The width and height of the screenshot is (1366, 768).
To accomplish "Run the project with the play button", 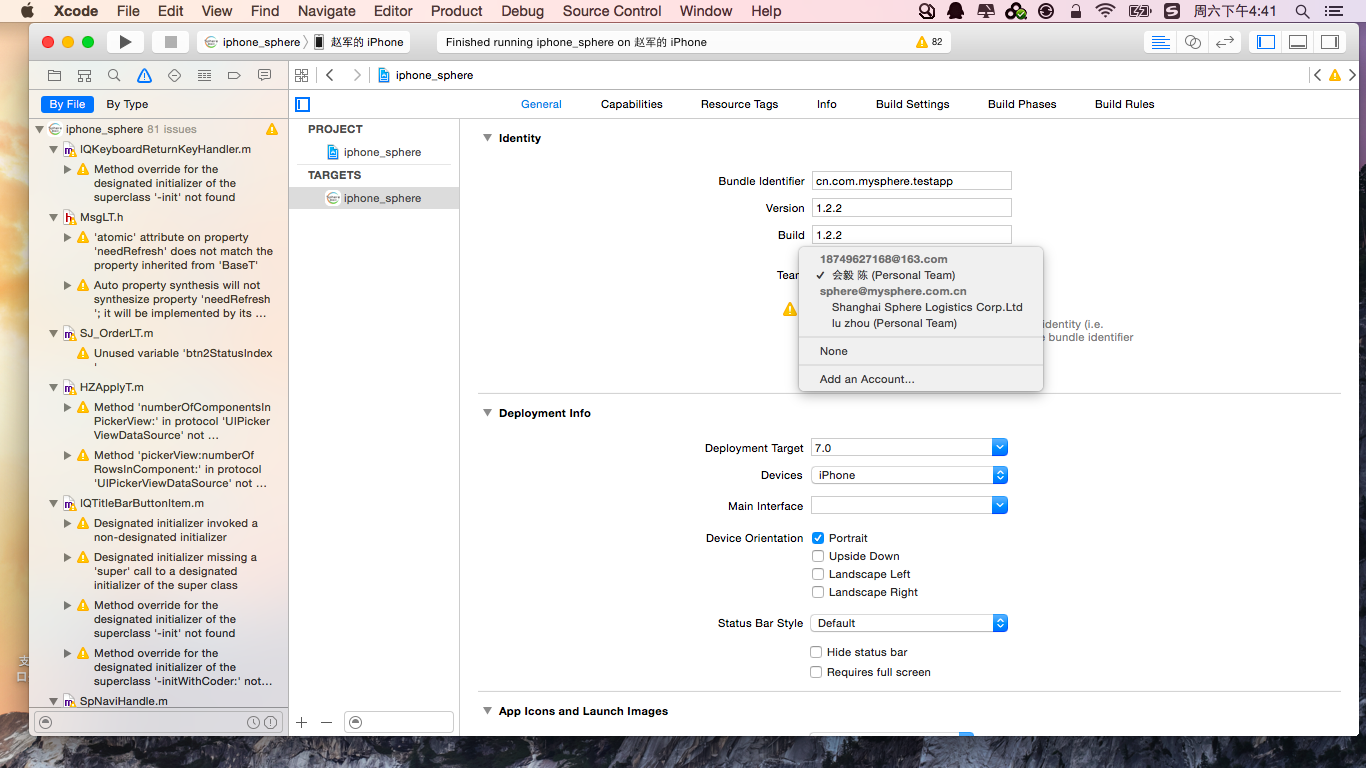I will click(x=125, y=42).
